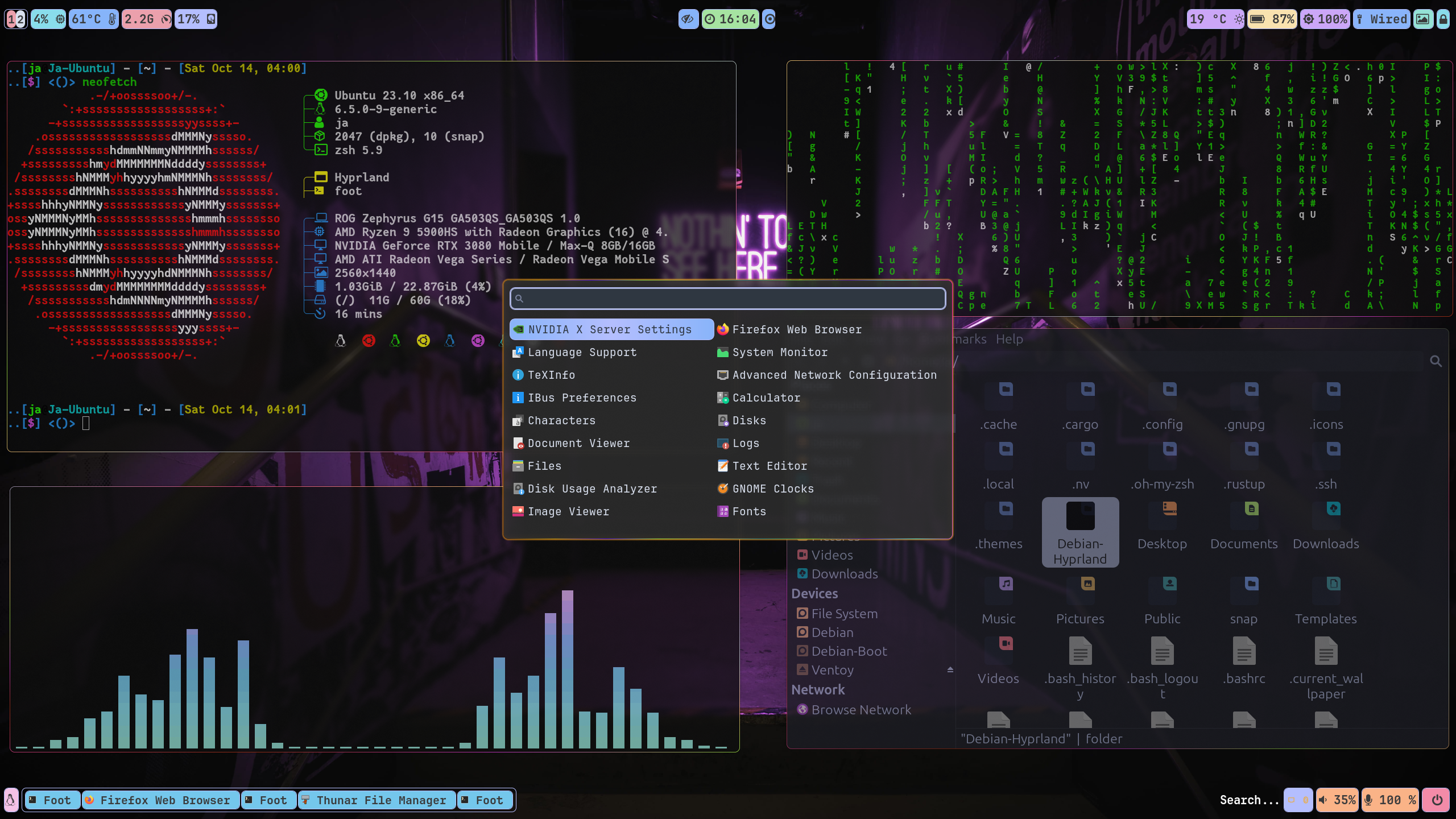This screenshot has height=819, width=1456.
Task: Click the power button icon in bottom bar
Action: [1437, 800]
